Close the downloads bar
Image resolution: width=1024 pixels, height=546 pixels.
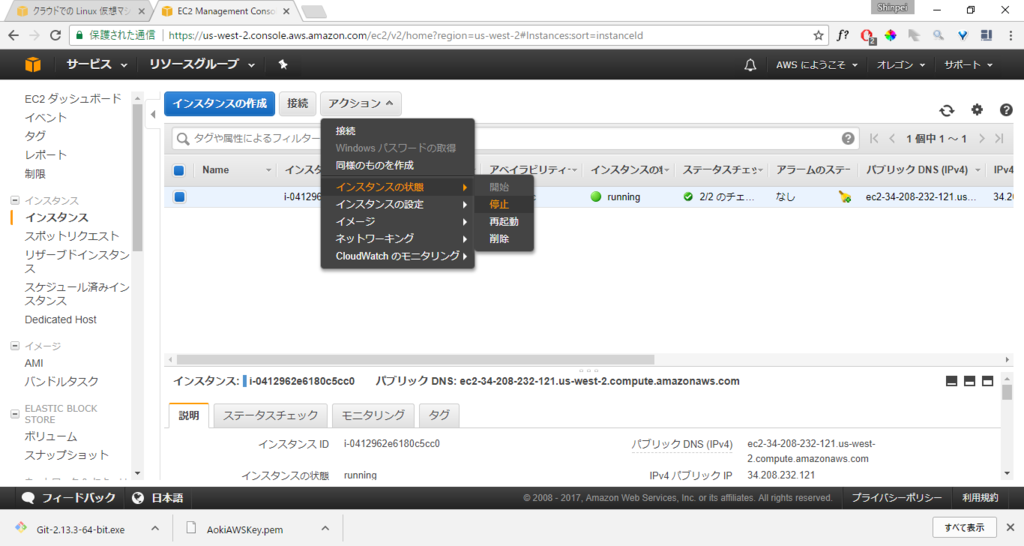1010,527
